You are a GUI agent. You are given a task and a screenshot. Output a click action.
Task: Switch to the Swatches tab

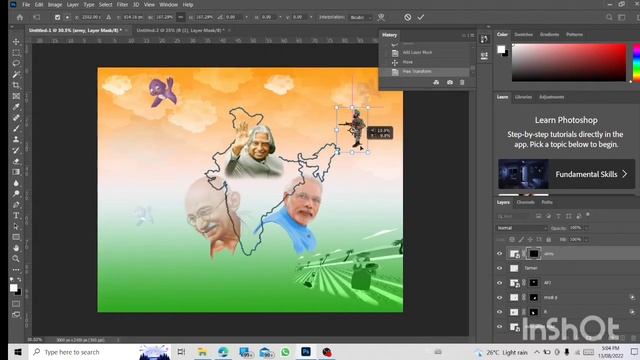(524, 35)
